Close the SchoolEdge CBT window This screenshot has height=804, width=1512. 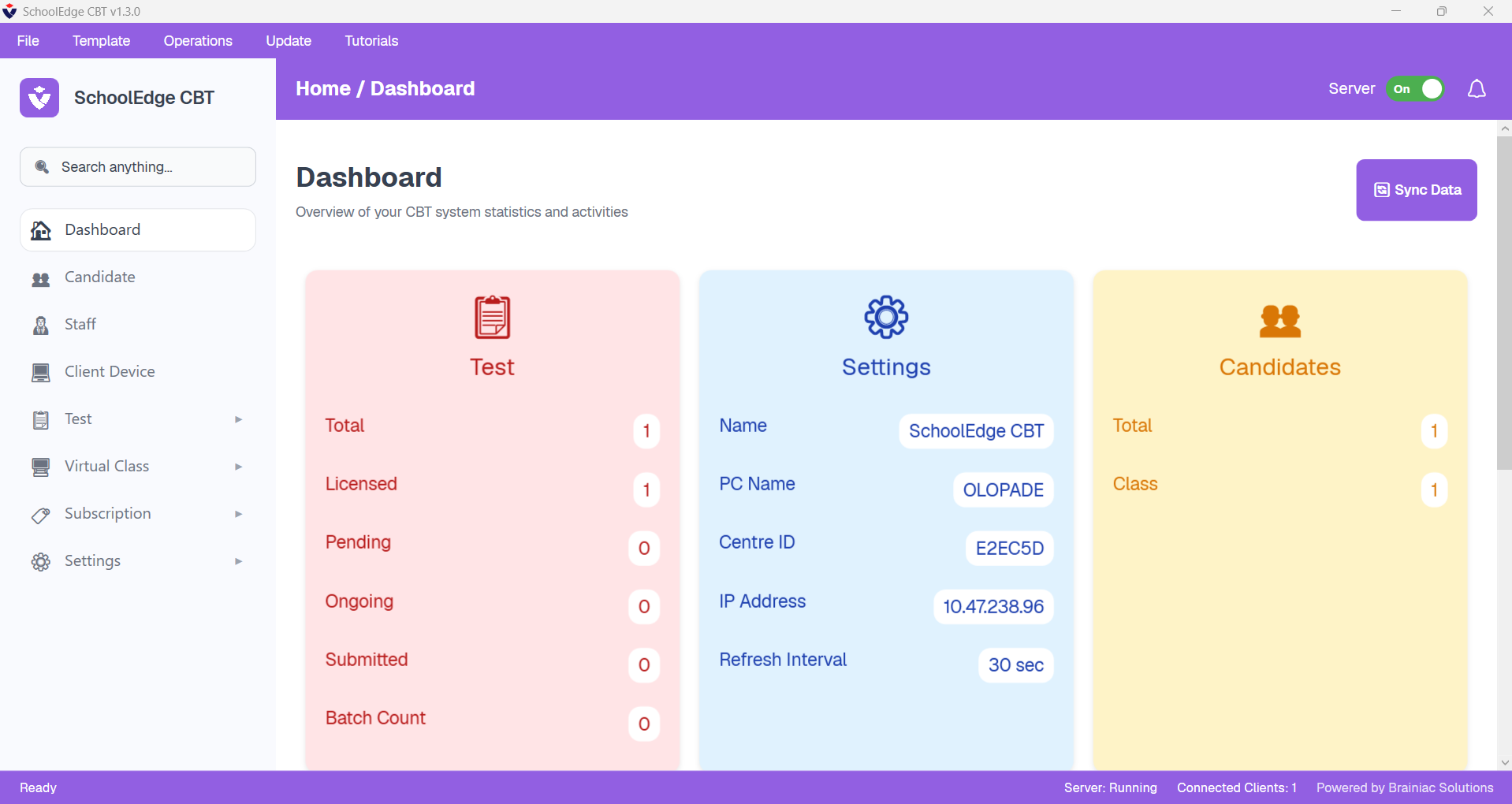tap(1488, 11)
